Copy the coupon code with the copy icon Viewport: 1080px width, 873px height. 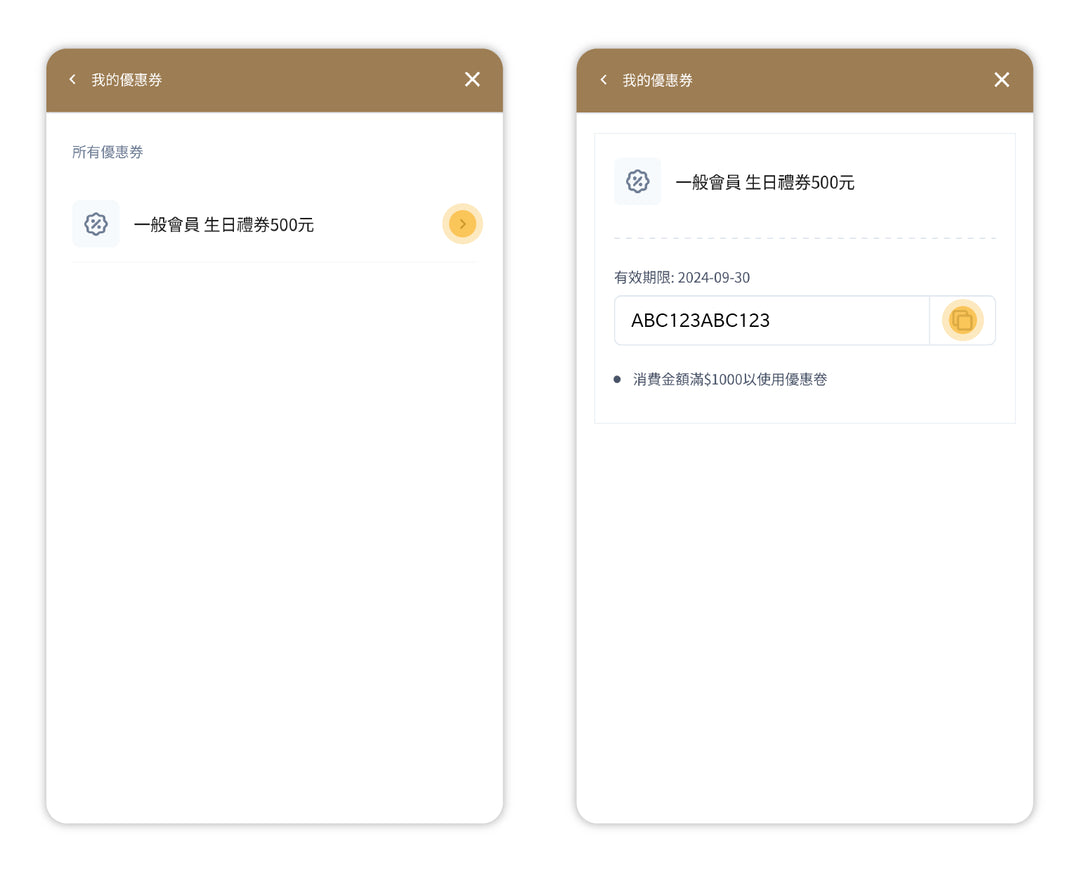point(962,321)
